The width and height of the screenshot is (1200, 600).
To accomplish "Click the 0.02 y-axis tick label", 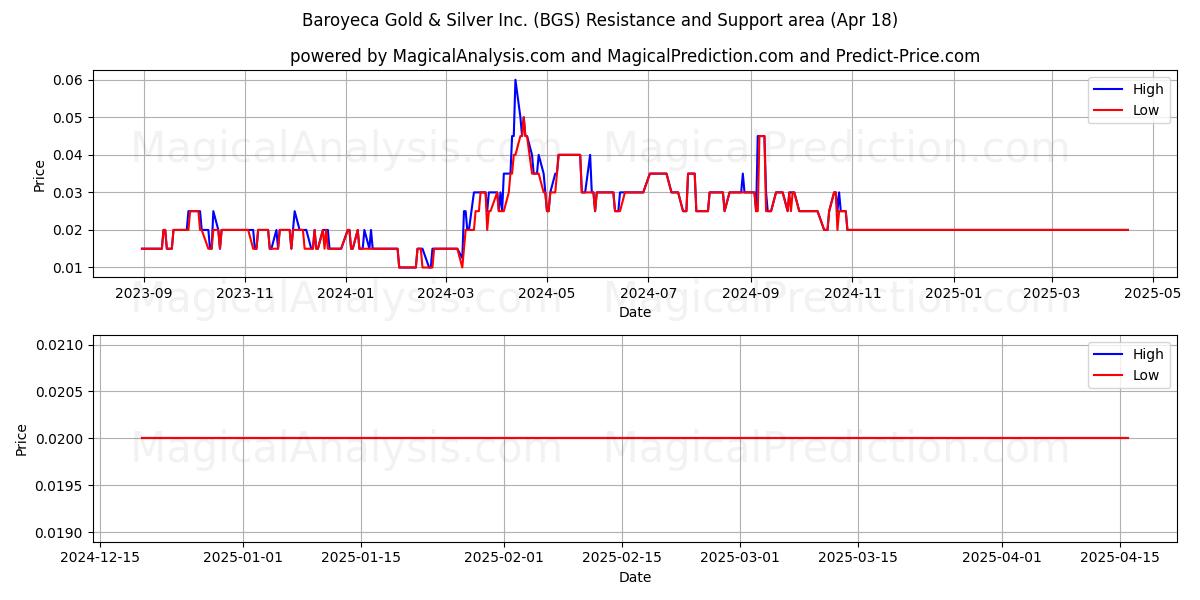I will point(66,230).
